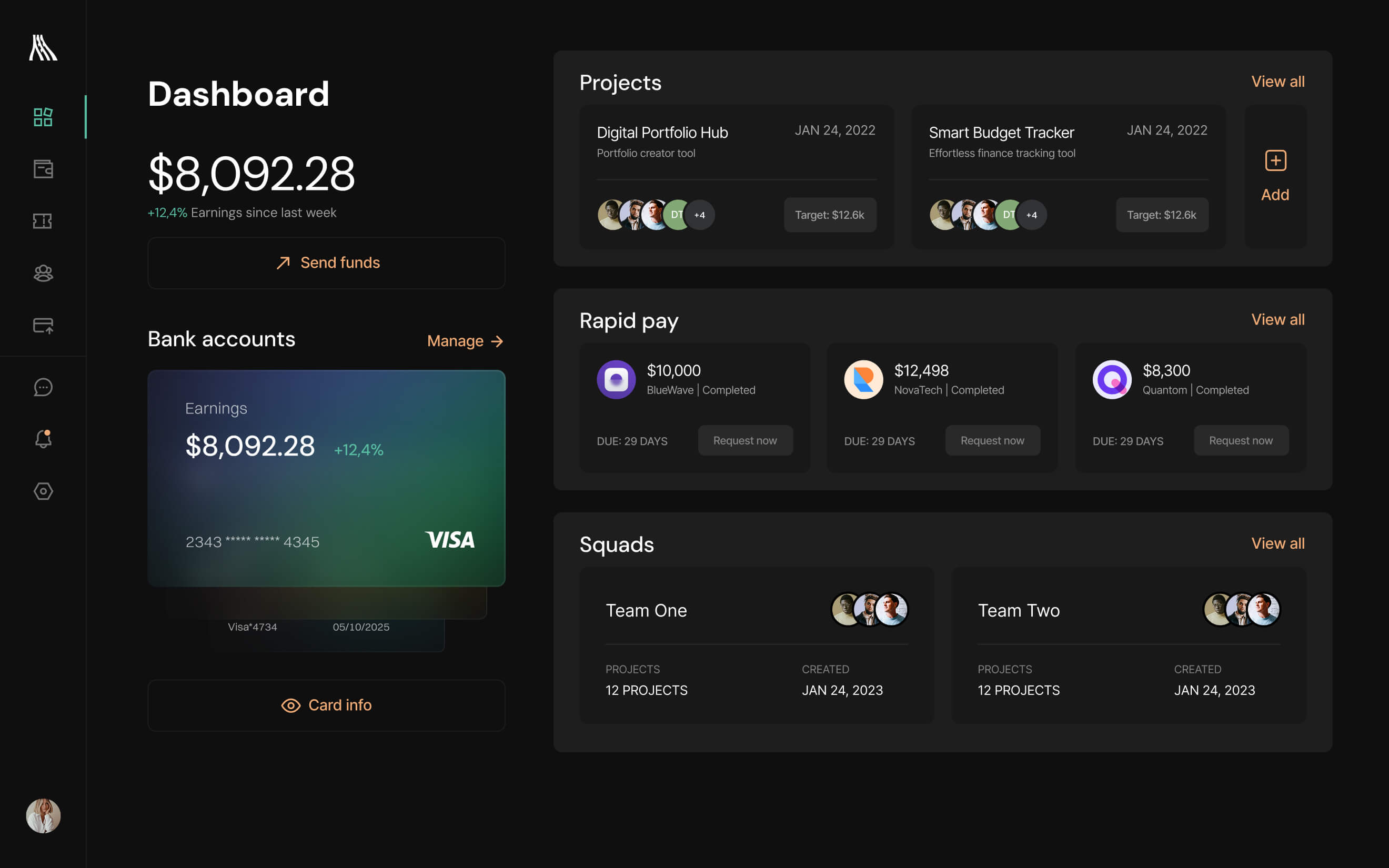Request BlueWave $10,000 payment now
Viewport: 1389px width, 868px height.
(x=745, y=440)
